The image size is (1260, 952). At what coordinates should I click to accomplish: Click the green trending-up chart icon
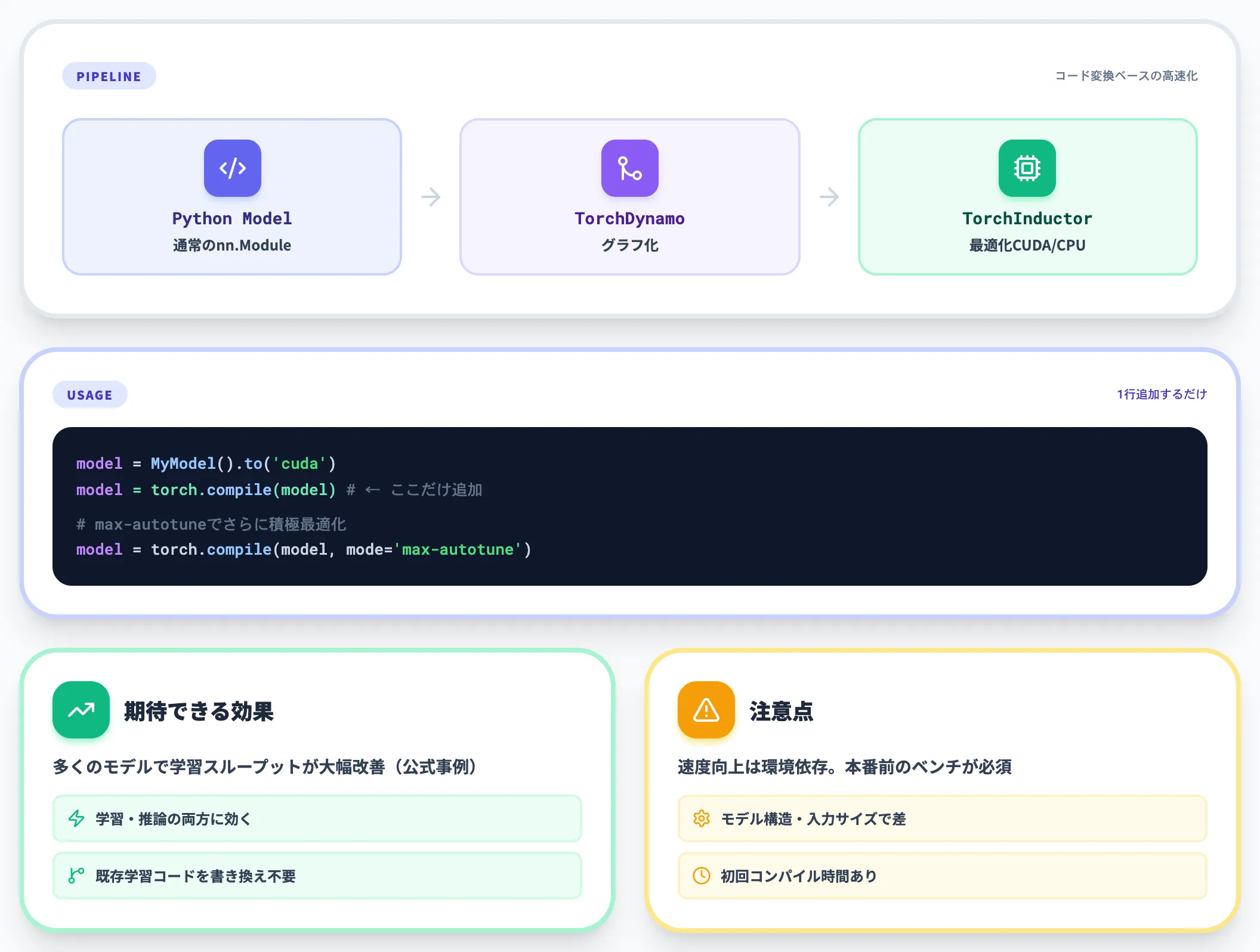[x=81, y=710]
